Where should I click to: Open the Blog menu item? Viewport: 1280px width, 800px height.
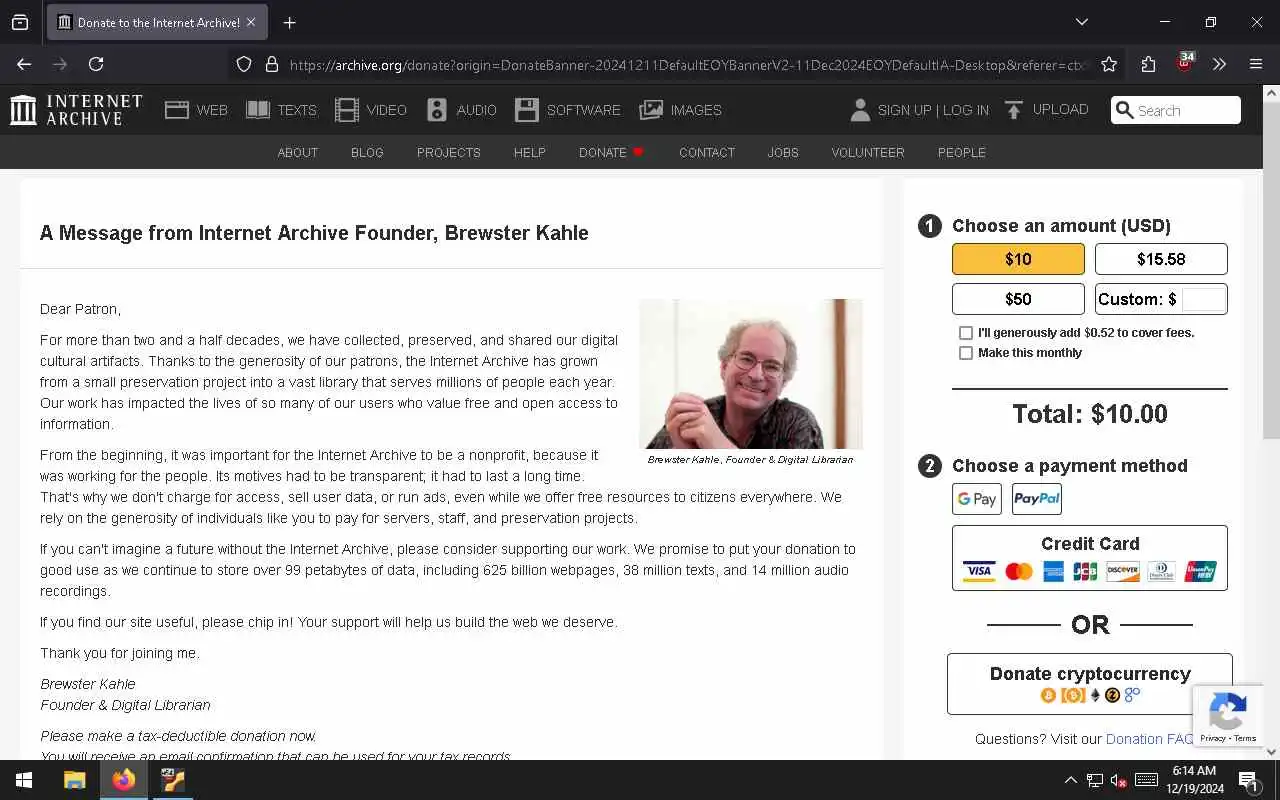point(367,153)
